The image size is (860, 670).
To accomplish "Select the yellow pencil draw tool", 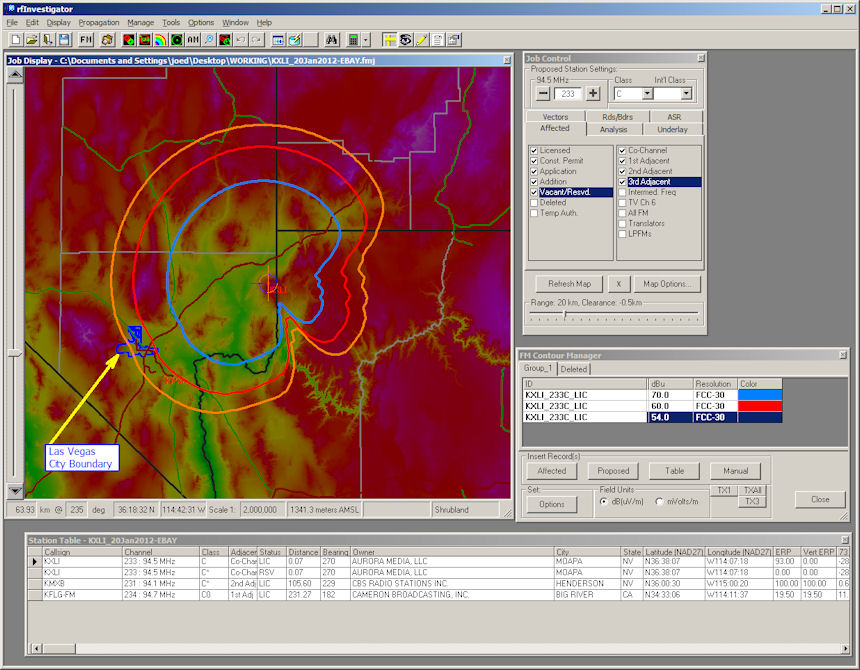I will (422, 39).
